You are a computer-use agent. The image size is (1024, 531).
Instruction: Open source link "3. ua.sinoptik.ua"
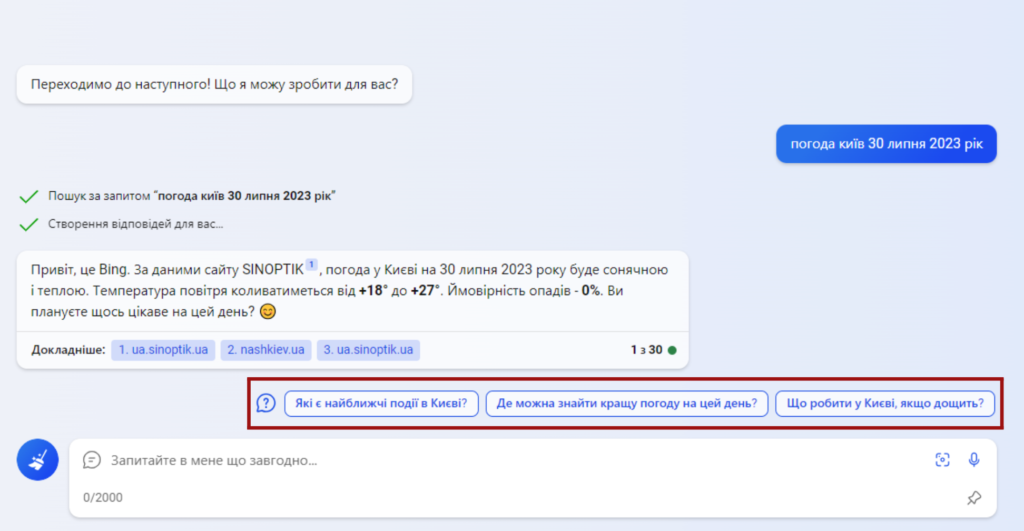pyautogui.click(x=369, y=350)
